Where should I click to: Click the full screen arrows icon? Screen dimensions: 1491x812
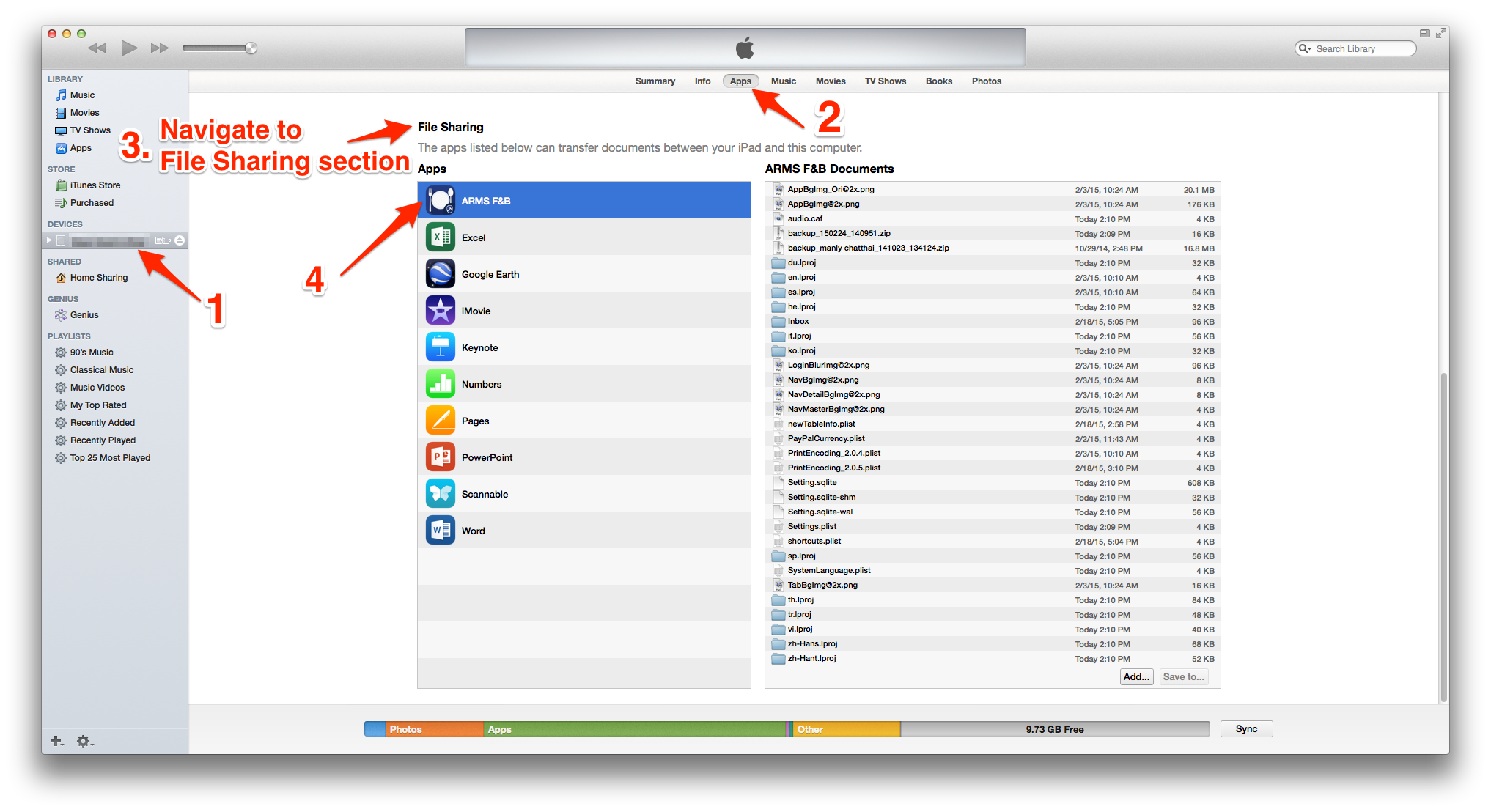pyautogui.click(x=1441, y=33)
